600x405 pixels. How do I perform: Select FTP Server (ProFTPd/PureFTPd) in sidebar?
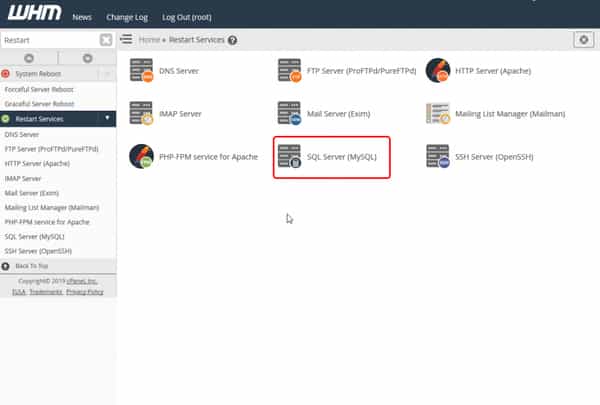point(52,149)
